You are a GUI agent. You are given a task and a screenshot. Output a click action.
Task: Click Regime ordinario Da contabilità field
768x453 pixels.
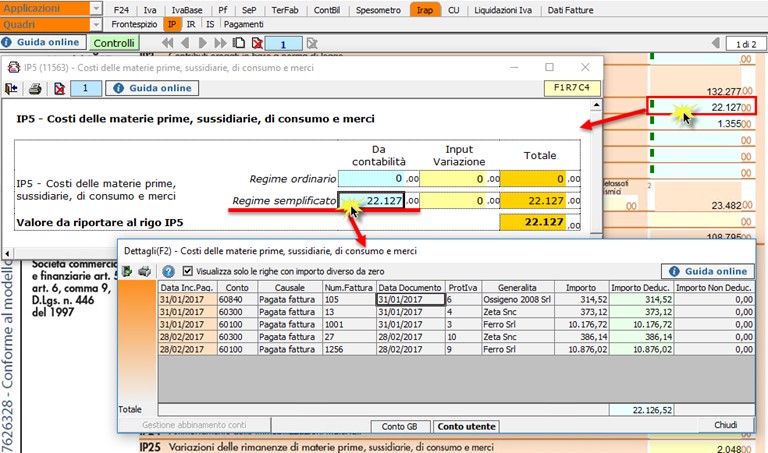pyautogui.click(x=372, y=179)
